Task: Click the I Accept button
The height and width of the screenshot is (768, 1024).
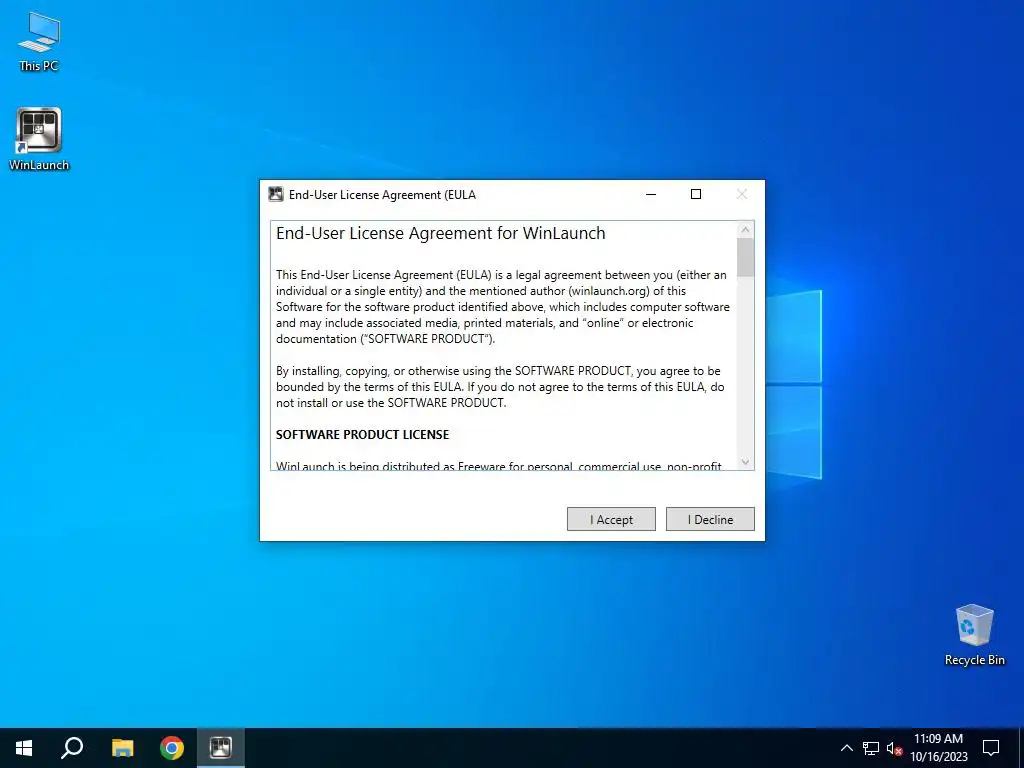Action: 611,519
